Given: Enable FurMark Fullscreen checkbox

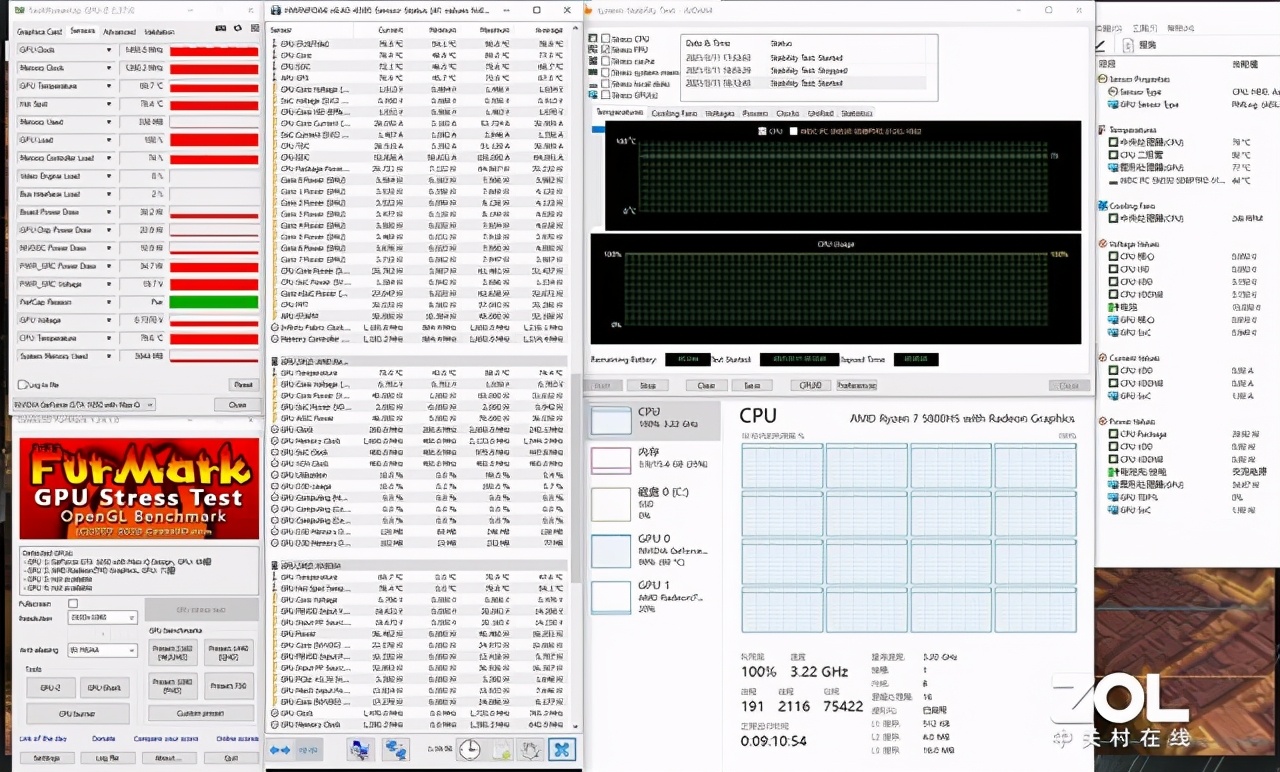Looking at the screenshot, I should point(72,603).
